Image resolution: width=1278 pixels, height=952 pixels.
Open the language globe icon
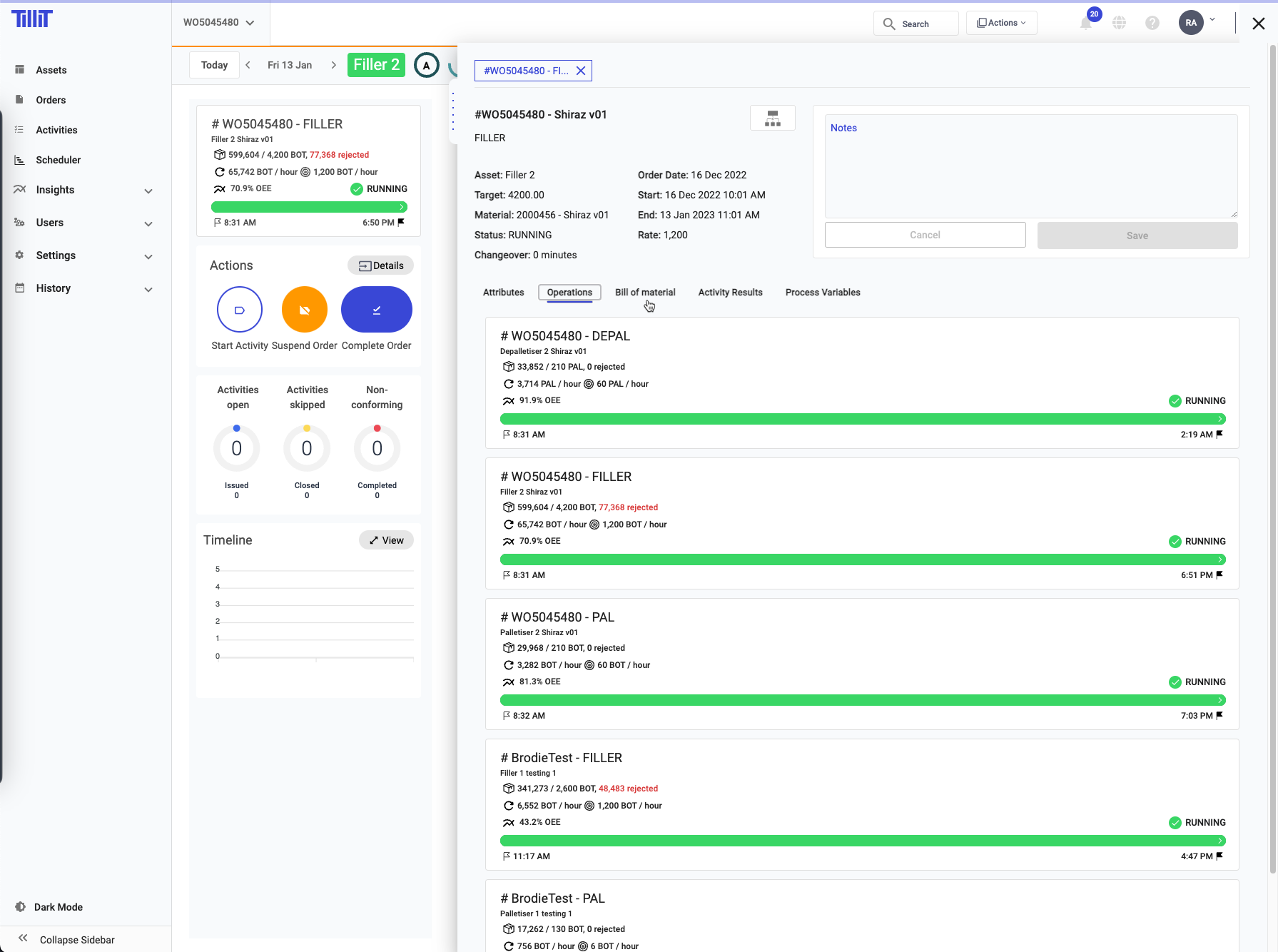1119,23
